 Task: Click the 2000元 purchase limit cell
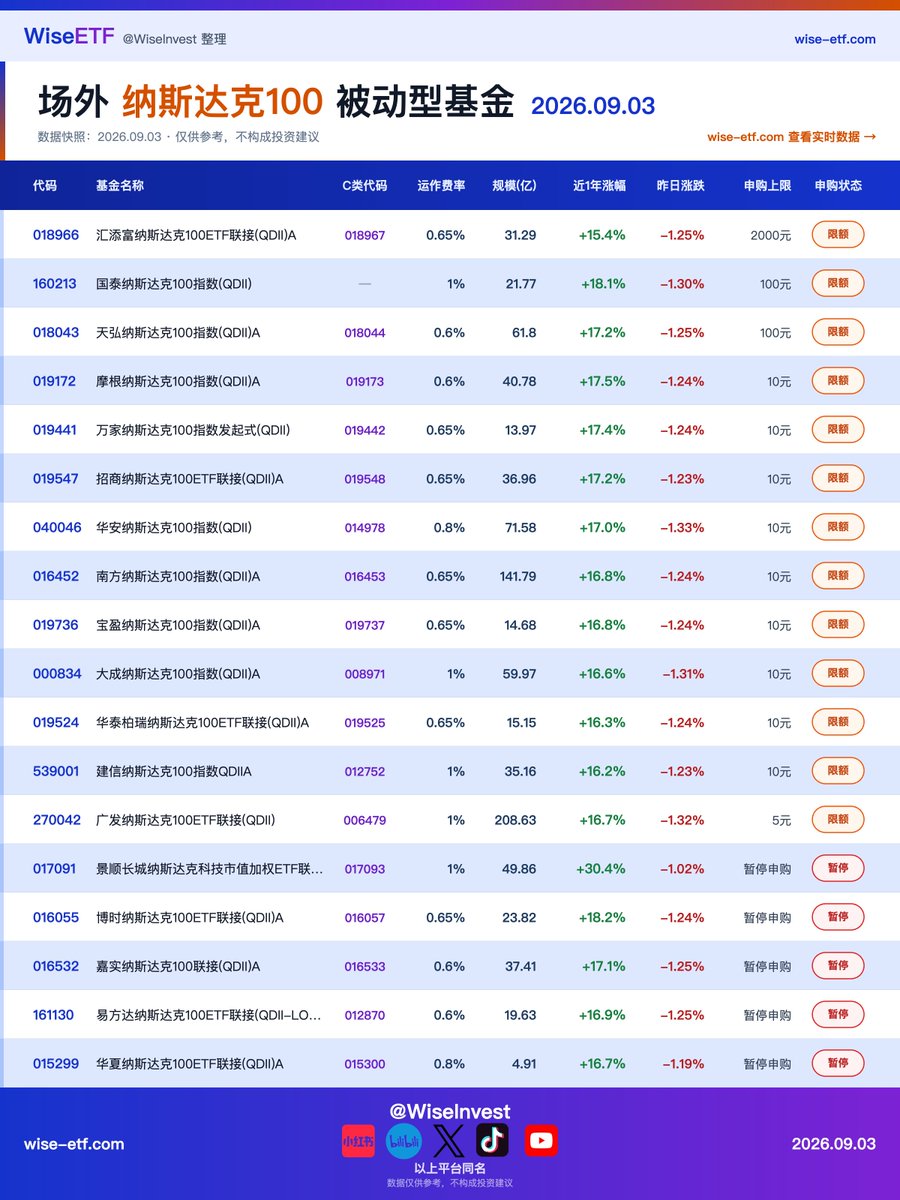[x=771, y=235]
